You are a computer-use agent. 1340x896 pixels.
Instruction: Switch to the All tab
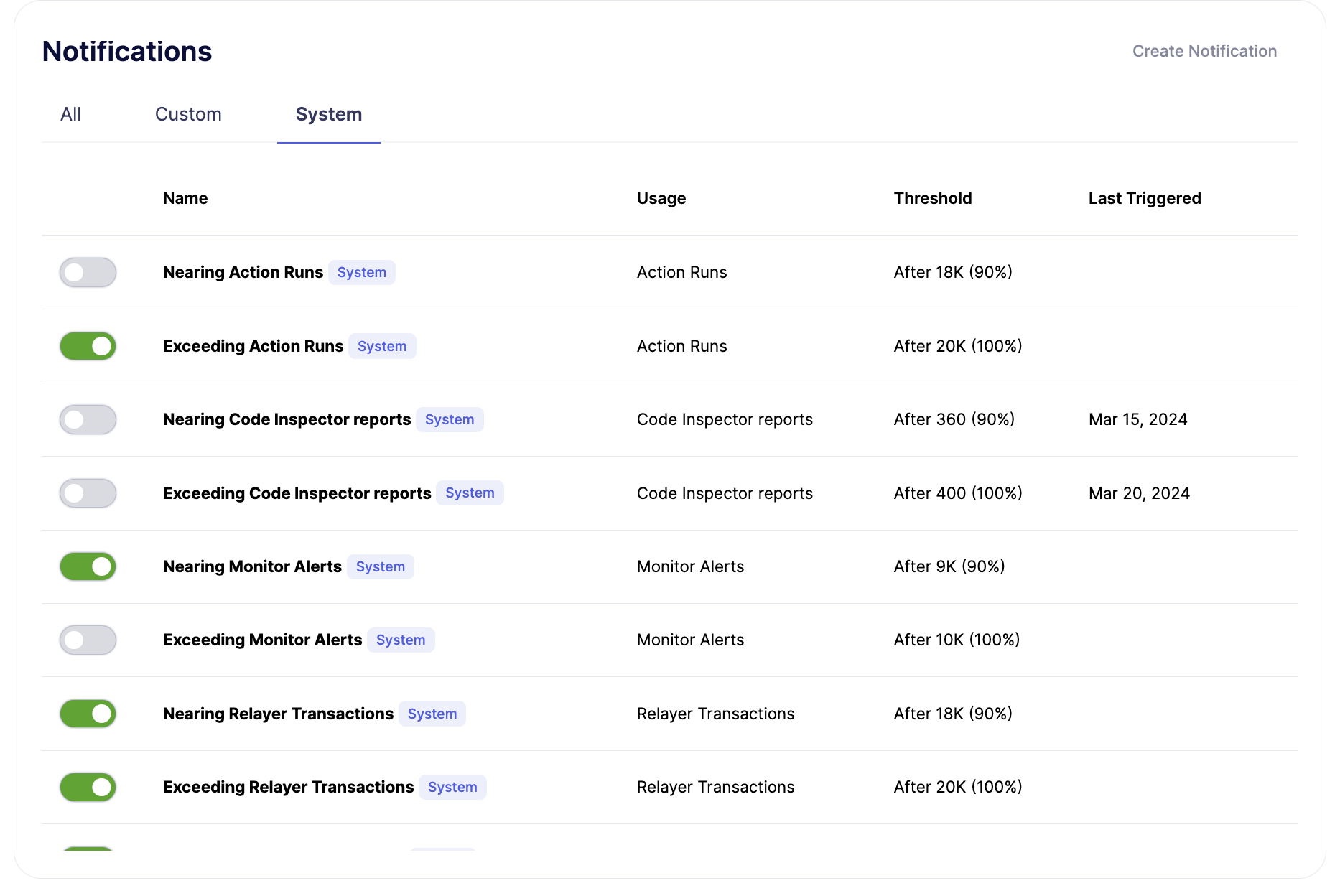click(x=70, y=113)
